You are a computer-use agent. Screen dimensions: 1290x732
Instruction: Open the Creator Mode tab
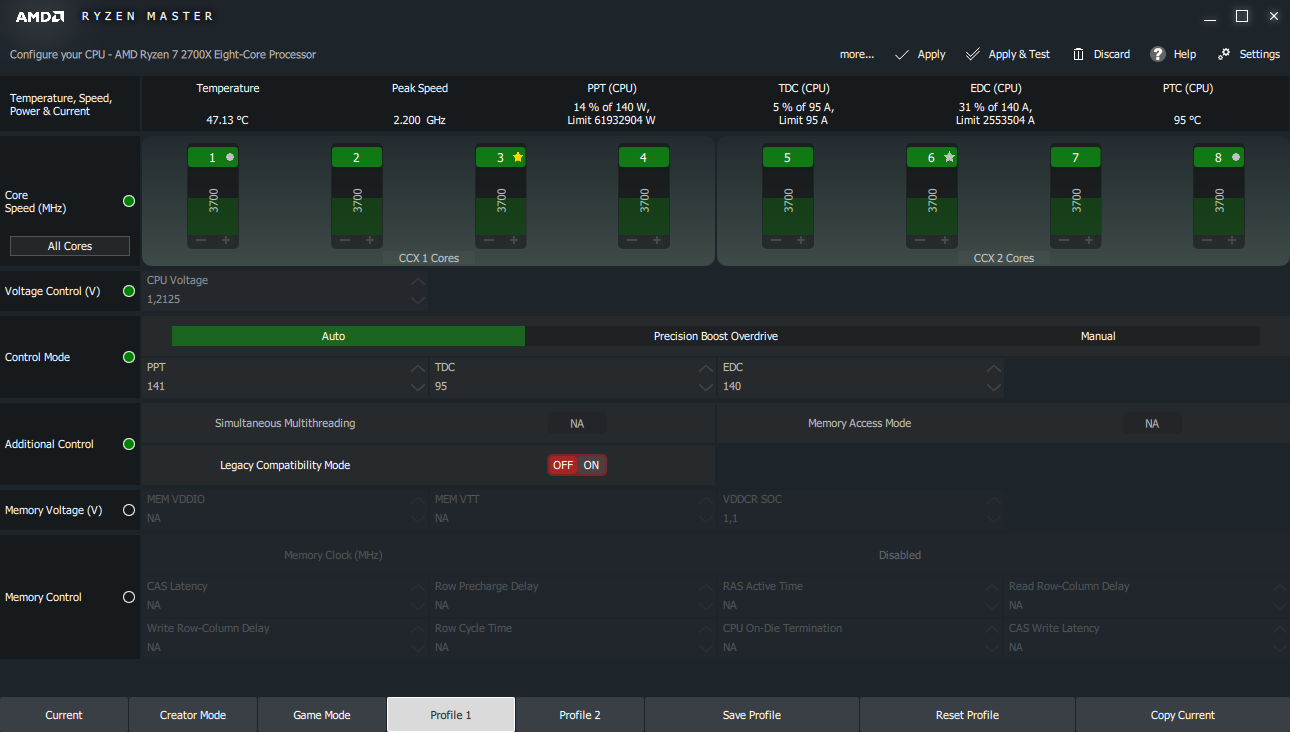coord(193,715)
